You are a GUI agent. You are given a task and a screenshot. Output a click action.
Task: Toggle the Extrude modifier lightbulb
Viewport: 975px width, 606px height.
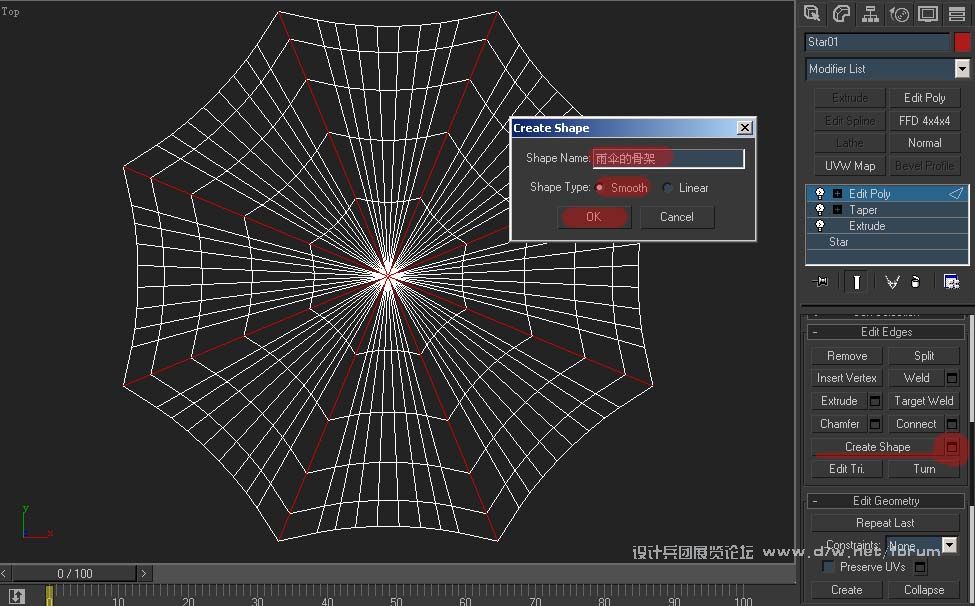coord(820,226)
